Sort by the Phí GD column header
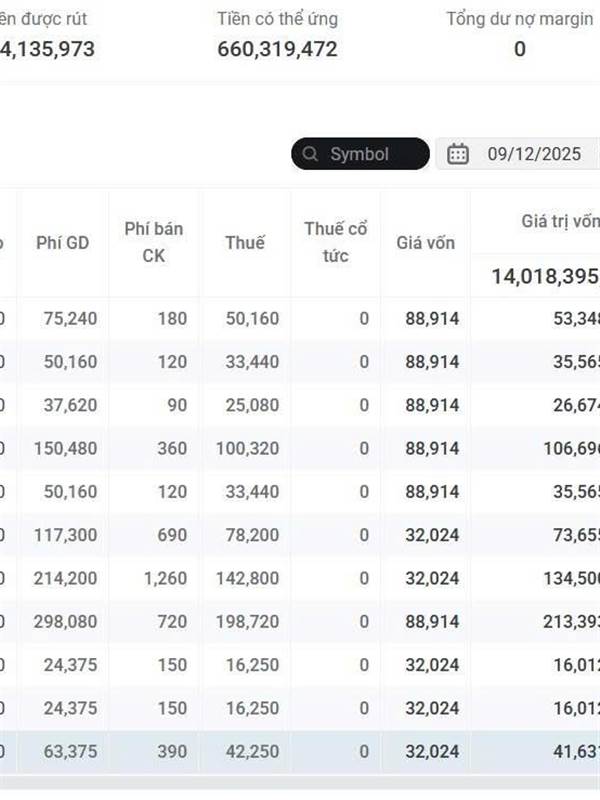The image size is (600, 800). coord(62,242)
